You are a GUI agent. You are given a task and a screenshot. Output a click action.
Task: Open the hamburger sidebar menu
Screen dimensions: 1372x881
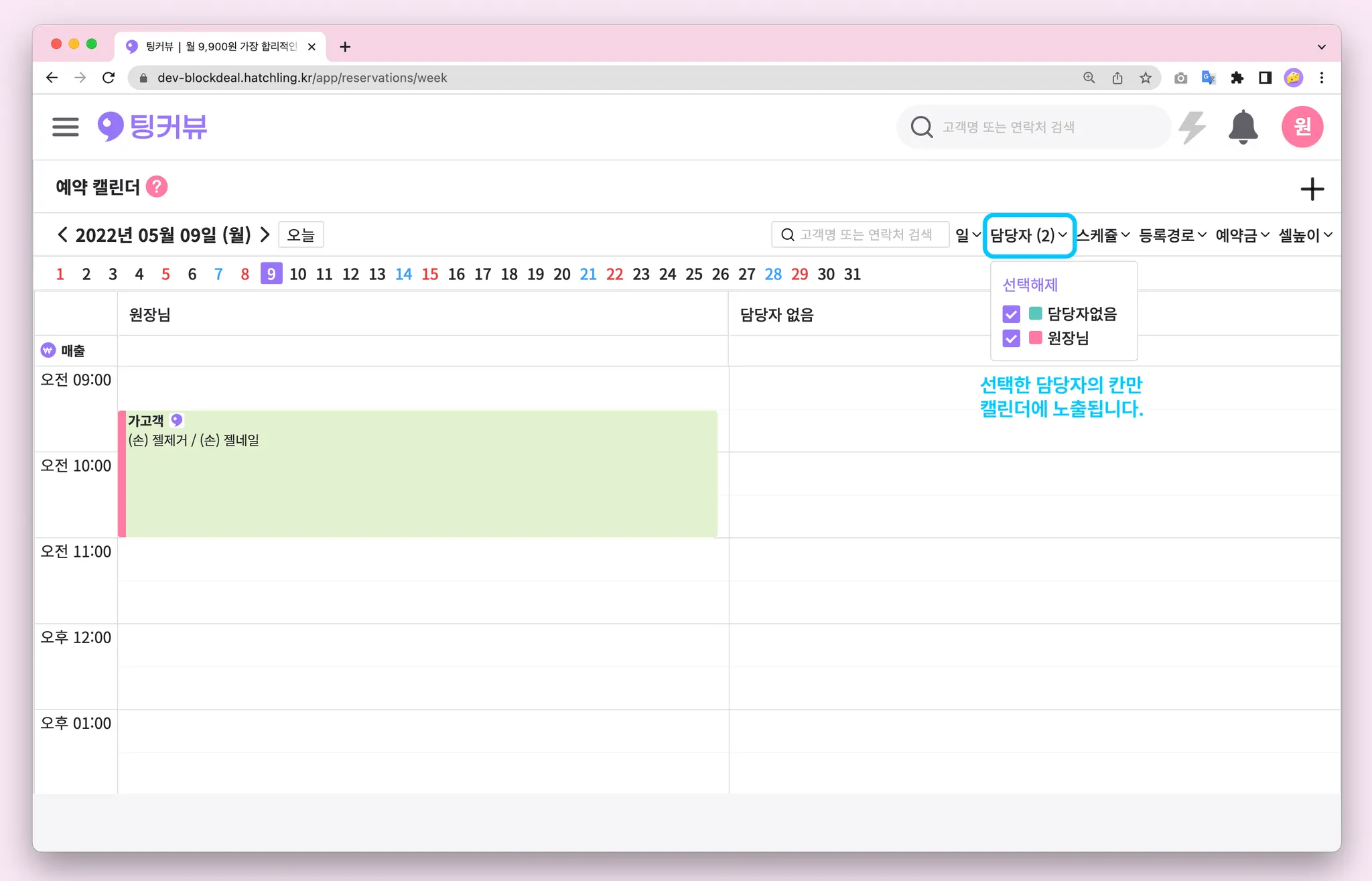(65, 127)
